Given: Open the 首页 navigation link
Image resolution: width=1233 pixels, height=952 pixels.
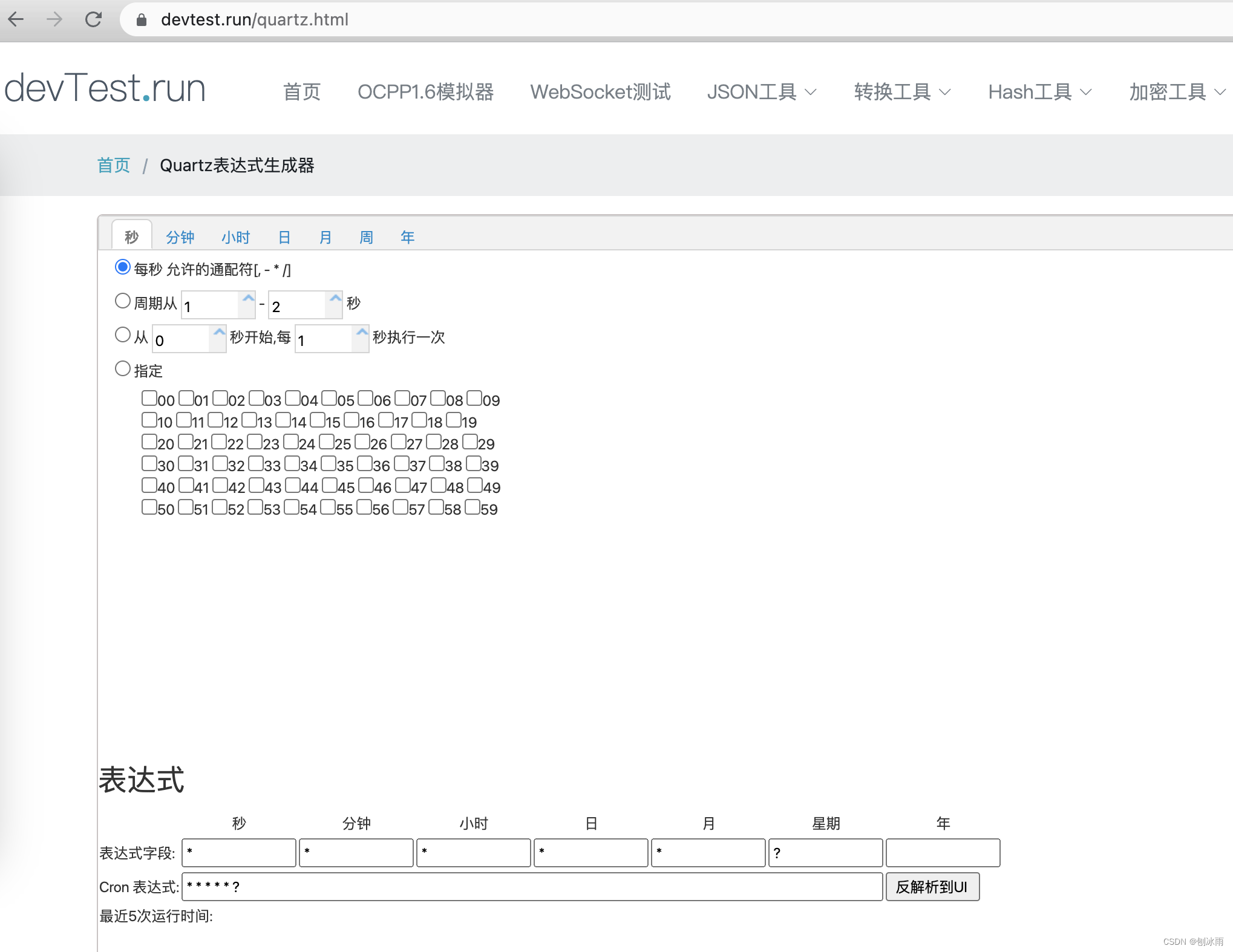Looking at the screenshot, I should (x=302, y=92).
